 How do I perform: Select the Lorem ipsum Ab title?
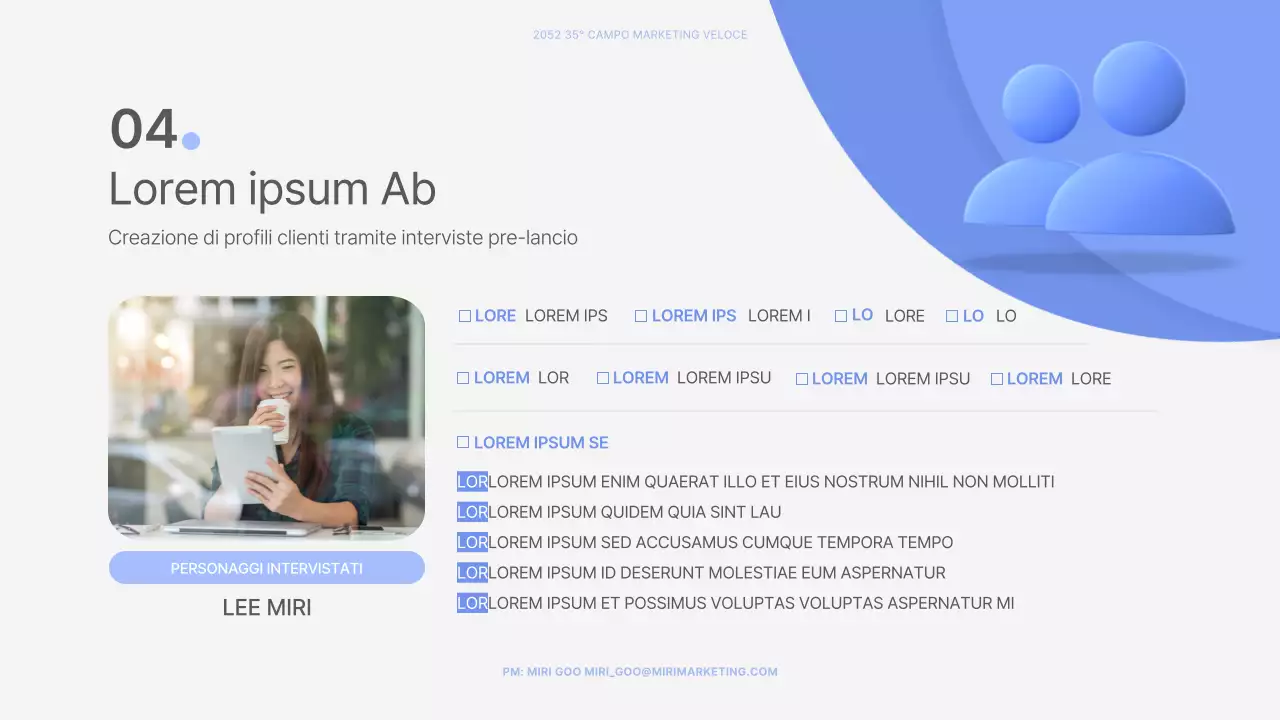click(272, 189)
